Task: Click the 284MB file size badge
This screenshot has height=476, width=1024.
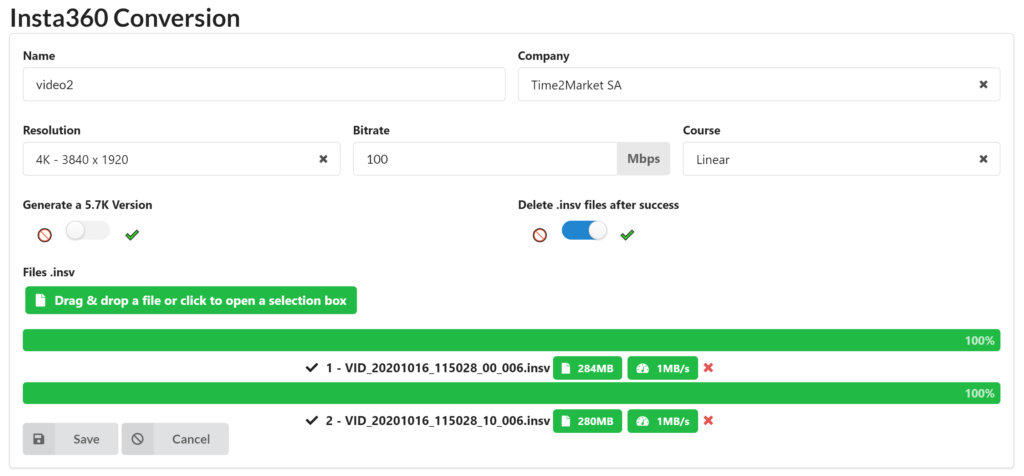Action: pos(587,368)
